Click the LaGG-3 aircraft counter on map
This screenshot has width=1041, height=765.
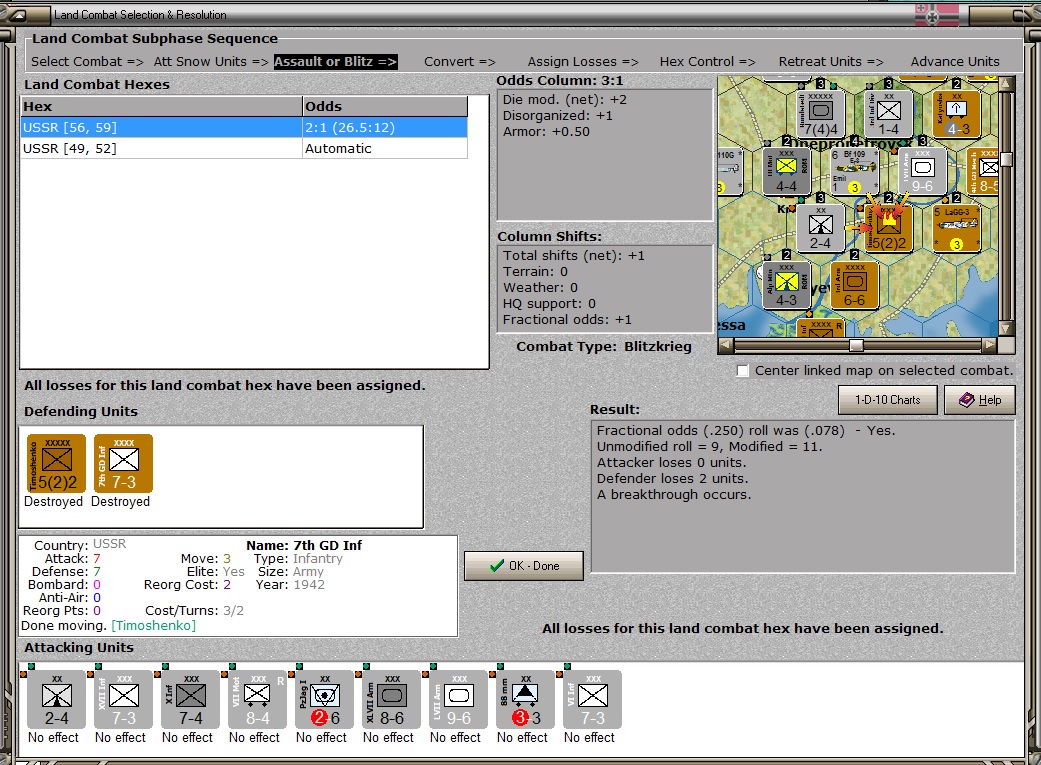957,227
